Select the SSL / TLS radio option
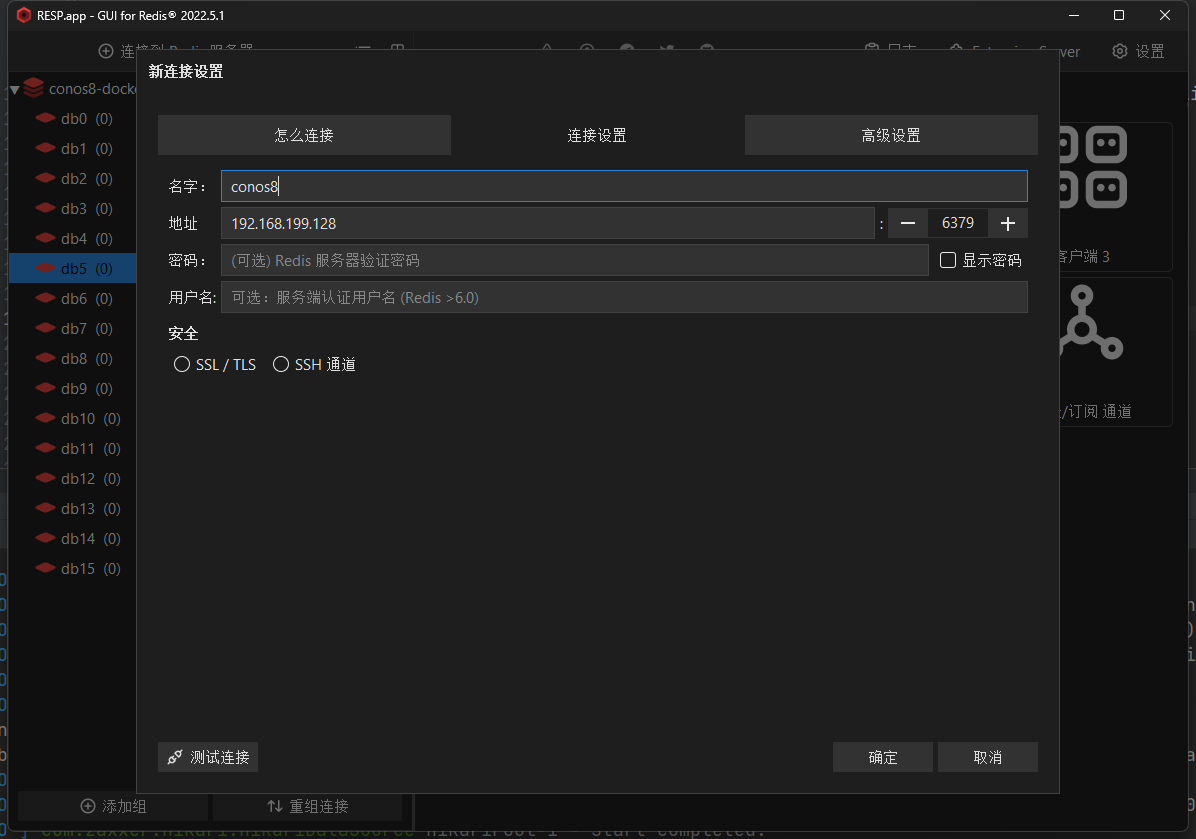 182,365
